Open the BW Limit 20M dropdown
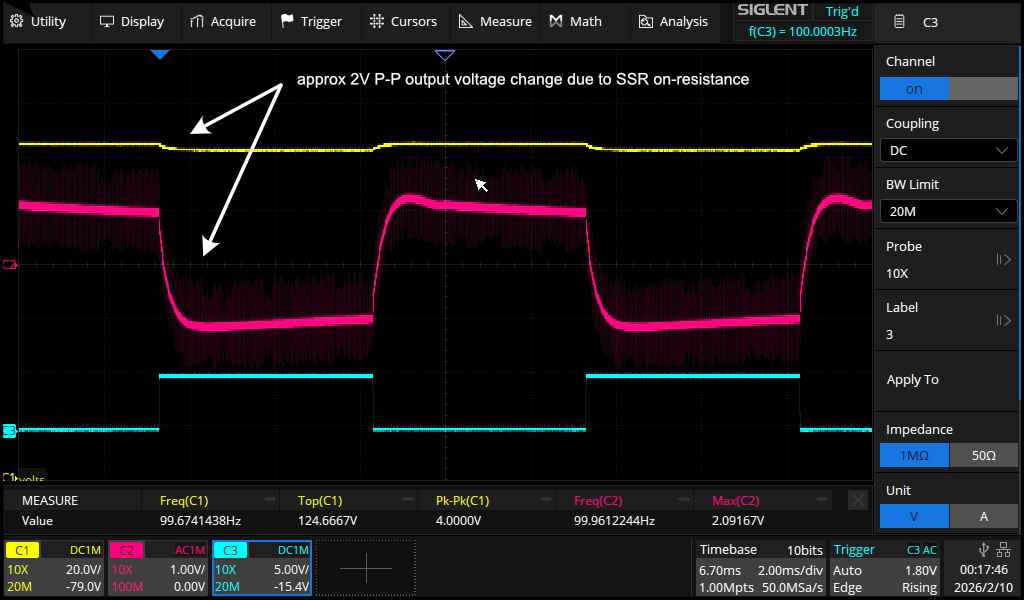This screenshot has width=1024, height=600. [948, 211]
